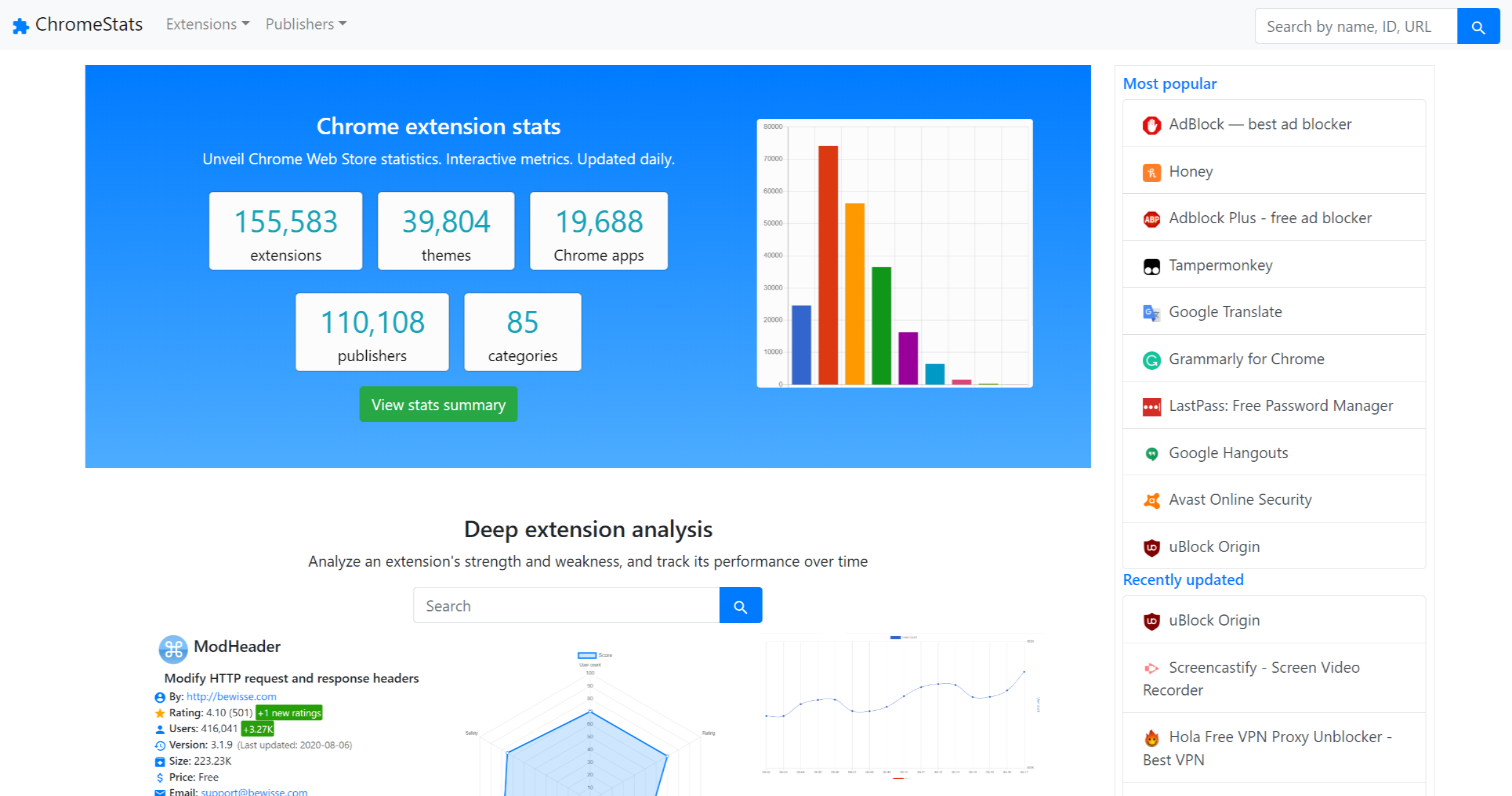
Task: Open LastPass: Free Password Manager entry
Action: tap(1274, 405)
